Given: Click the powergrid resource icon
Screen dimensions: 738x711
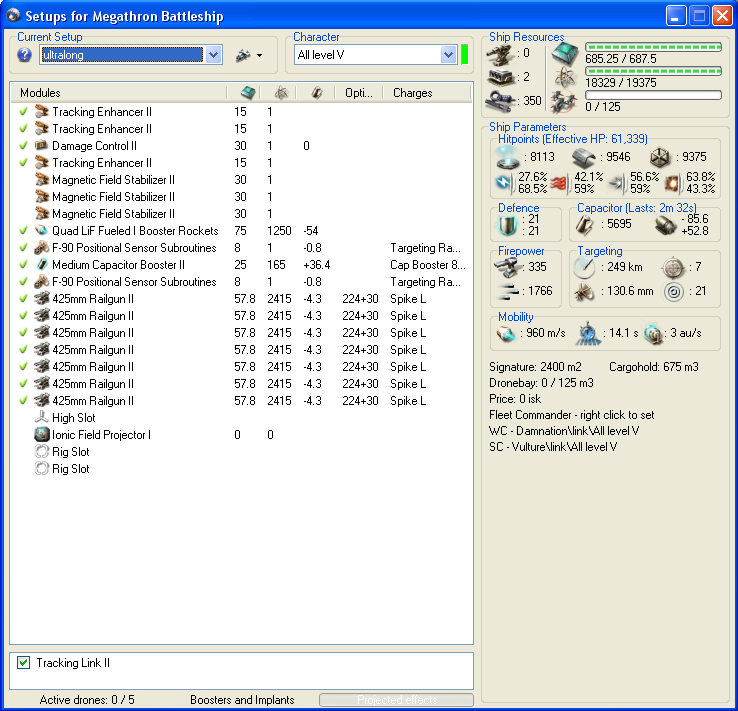Looking at the screenshot, I should tap(564, 77).
